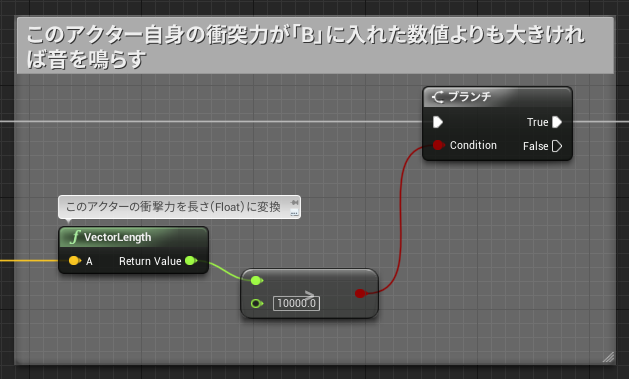Select the ブランチ node header

tap(497, 97)
